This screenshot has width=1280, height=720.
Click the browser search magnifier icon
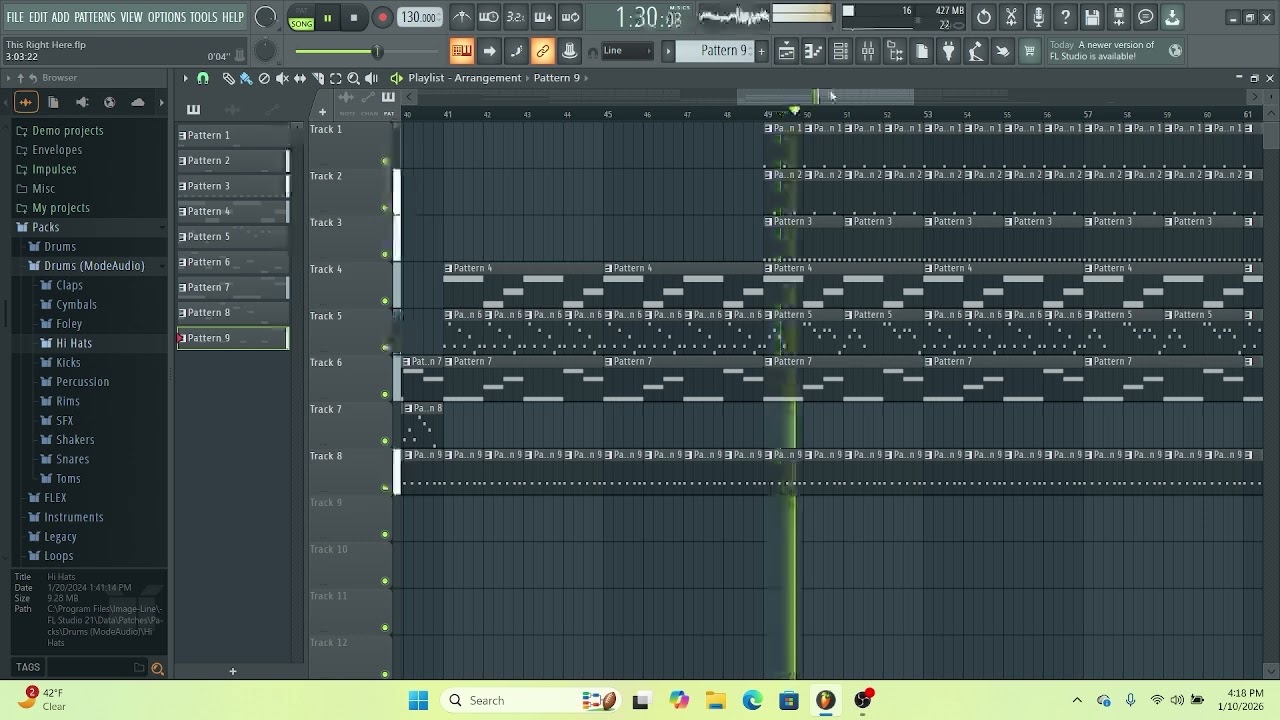157,668
